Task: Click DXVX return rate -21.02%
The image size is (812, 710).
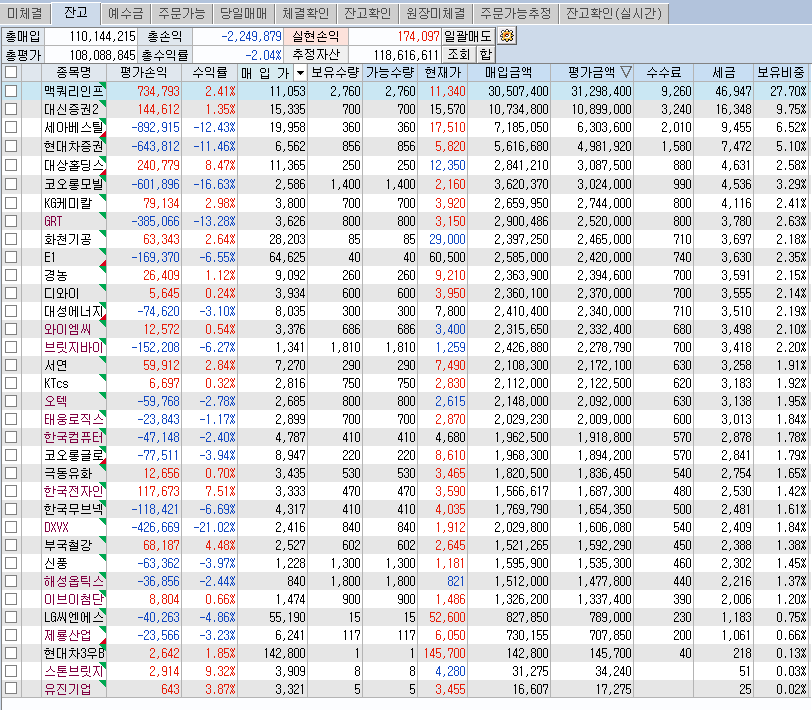Action: click(214, 527)
